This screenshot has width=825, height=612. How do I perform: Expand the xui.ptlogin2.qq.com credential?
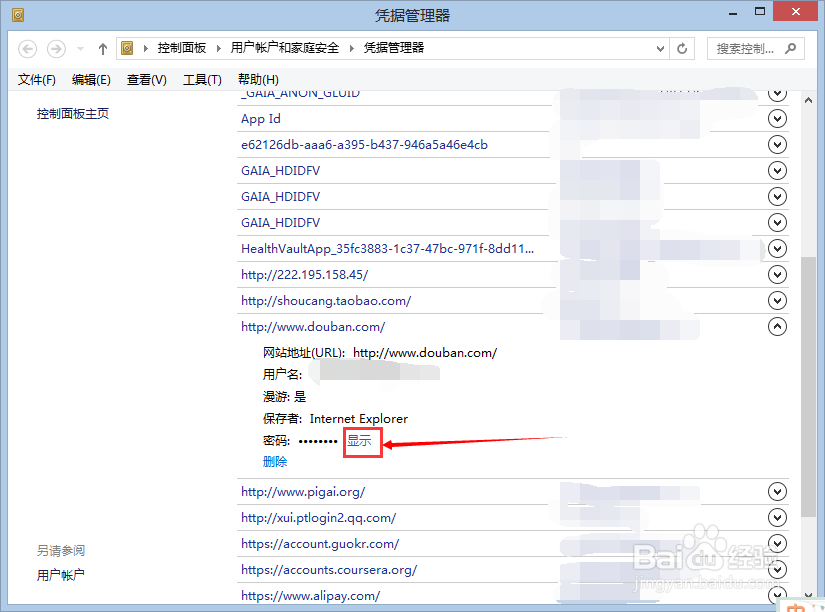click(777, 518)
